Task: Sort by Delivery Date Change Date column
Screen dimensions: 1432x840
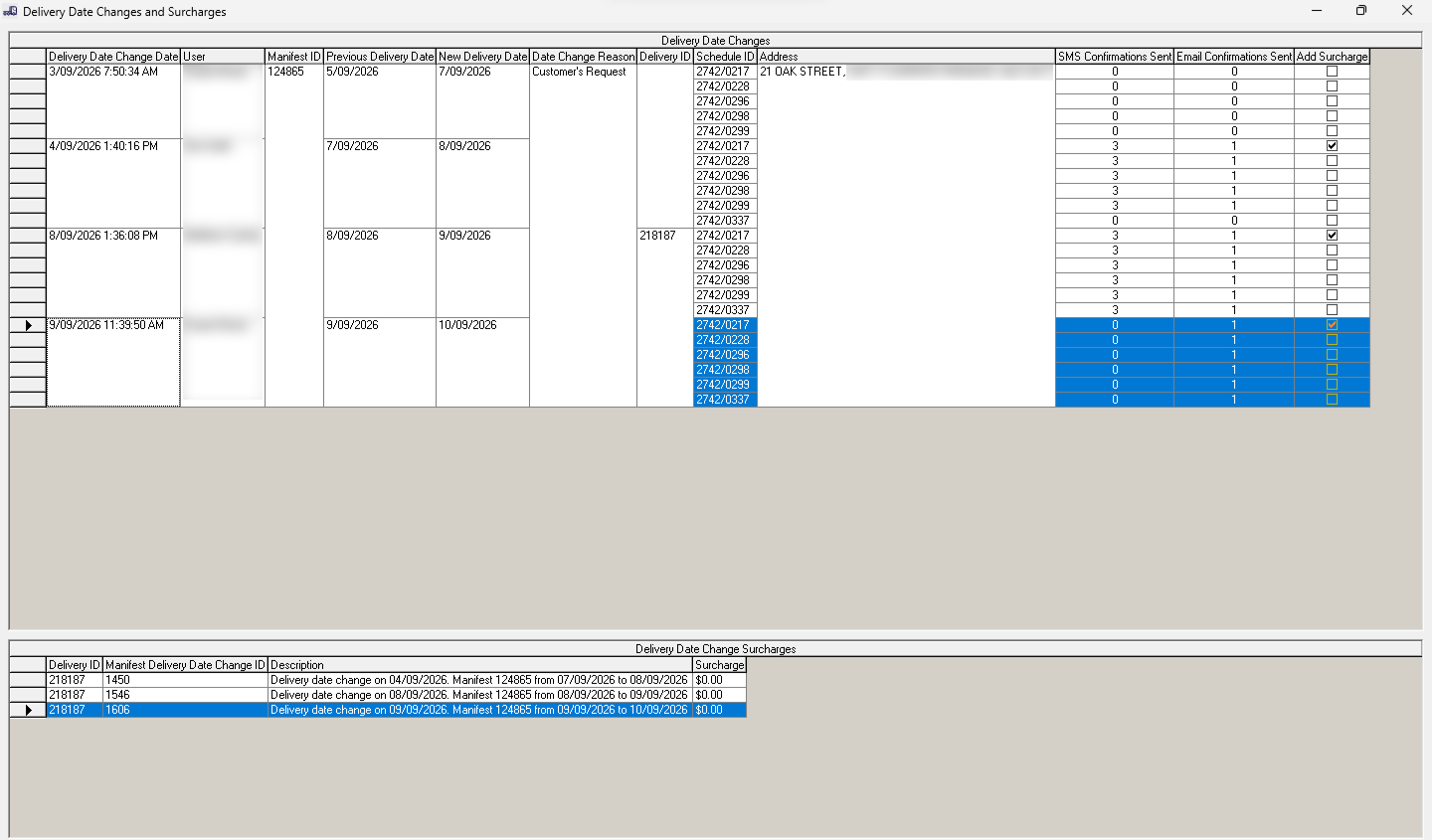Action: click(x=113, y=57)
